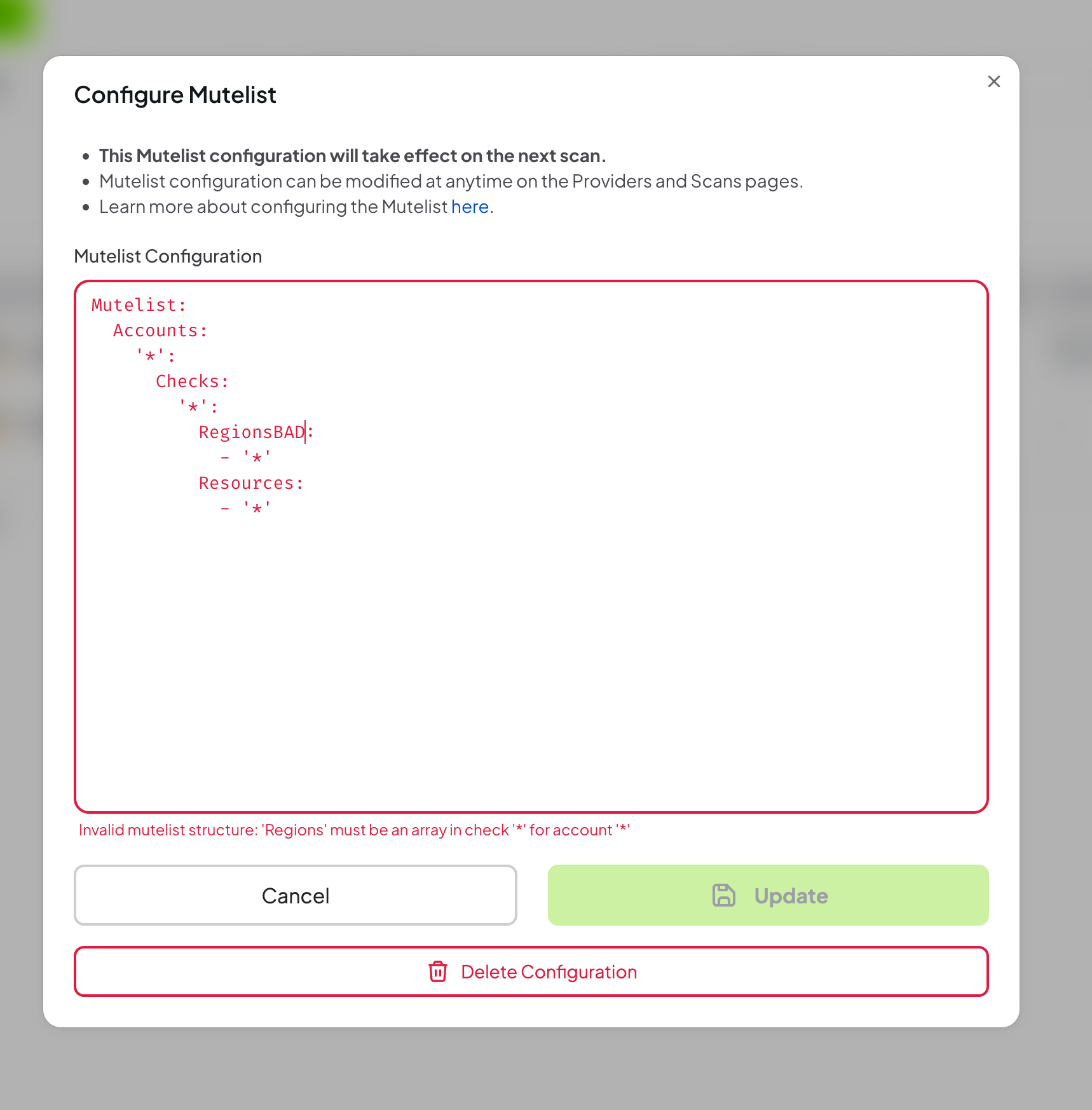
Task: Place cursor on the RegionsBAD line
Action: tap(254, 432)
